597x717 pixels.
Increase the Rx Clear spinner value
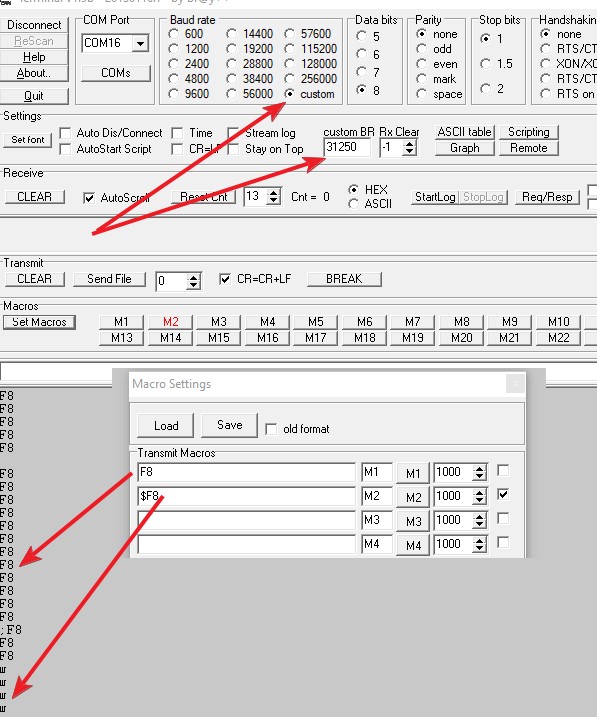(x=410, y=144)
